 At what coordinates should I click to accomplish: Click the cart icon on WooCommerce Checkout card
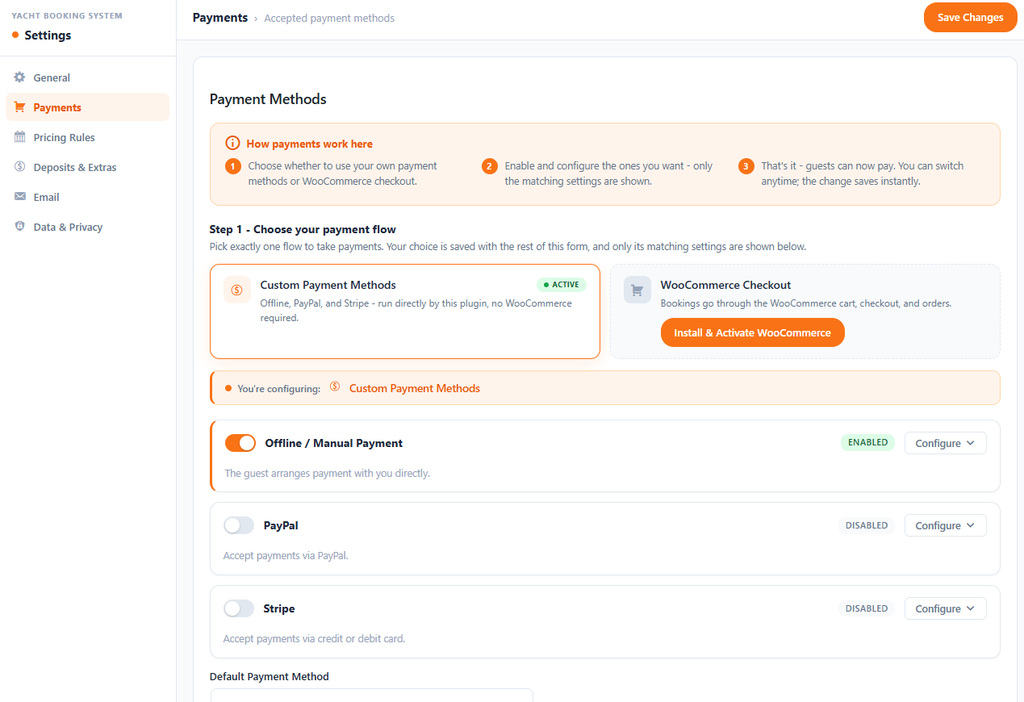637,290
